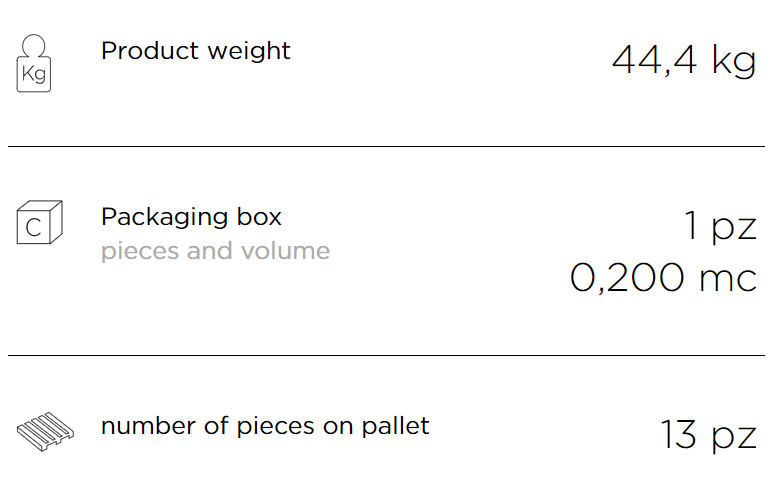Image resolution: width=773 pixels, height=495 pixels.
Task: Click the 0,200 mc volume value
Action: 663,278
